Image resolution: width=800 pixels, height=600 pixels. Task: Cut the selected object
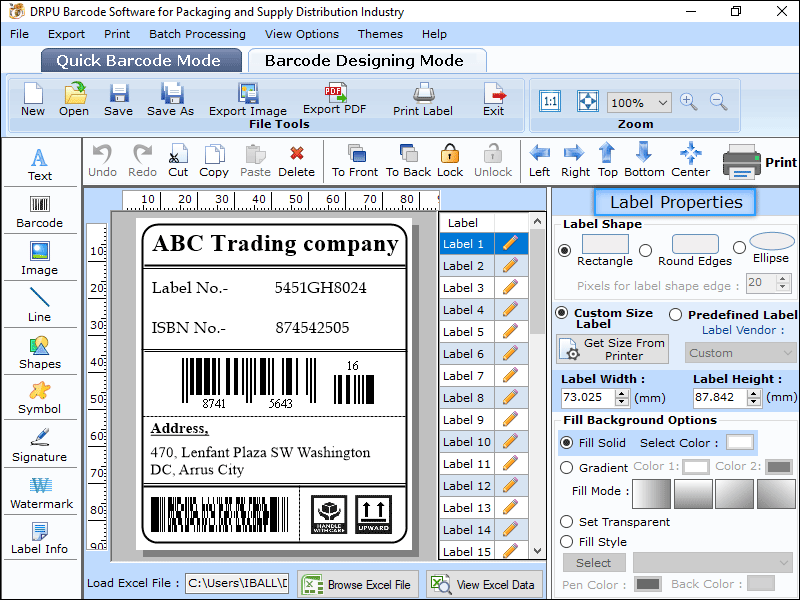click(x=178, y=161)
